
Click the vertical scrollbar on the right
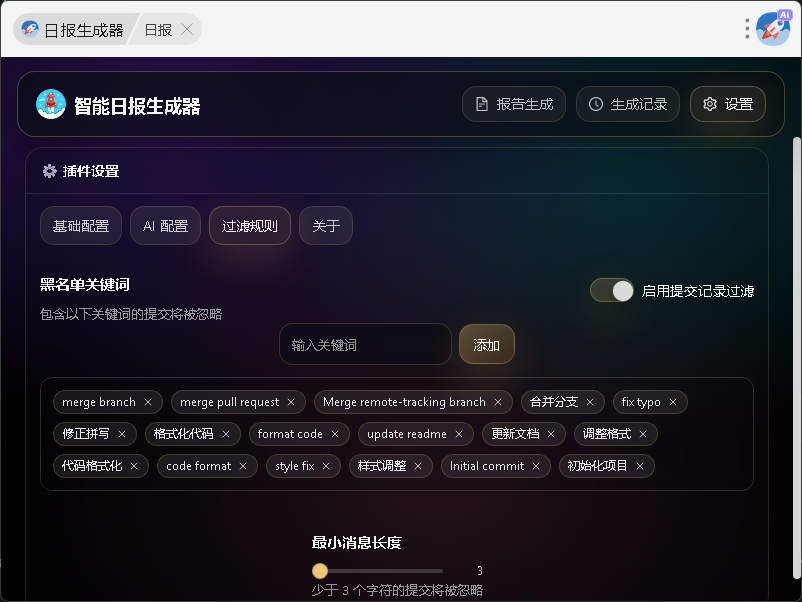pyautogui.click(x=796, y=358)
